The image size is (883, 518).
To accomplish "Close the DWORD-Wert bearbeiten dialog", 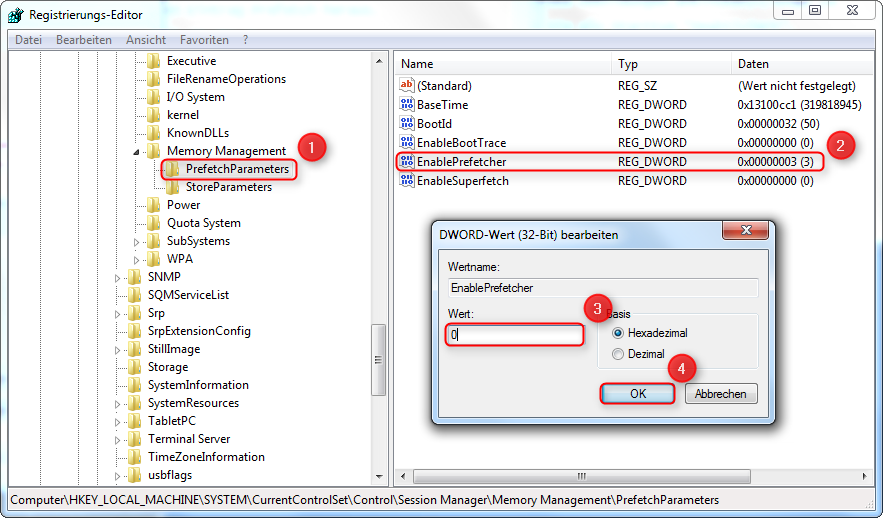I will [x=746, y=230].
